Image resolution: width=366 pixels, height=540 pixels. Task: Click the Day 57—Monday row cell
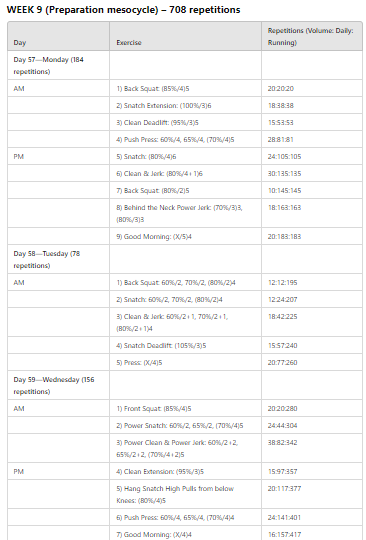[x=59, y=65]
